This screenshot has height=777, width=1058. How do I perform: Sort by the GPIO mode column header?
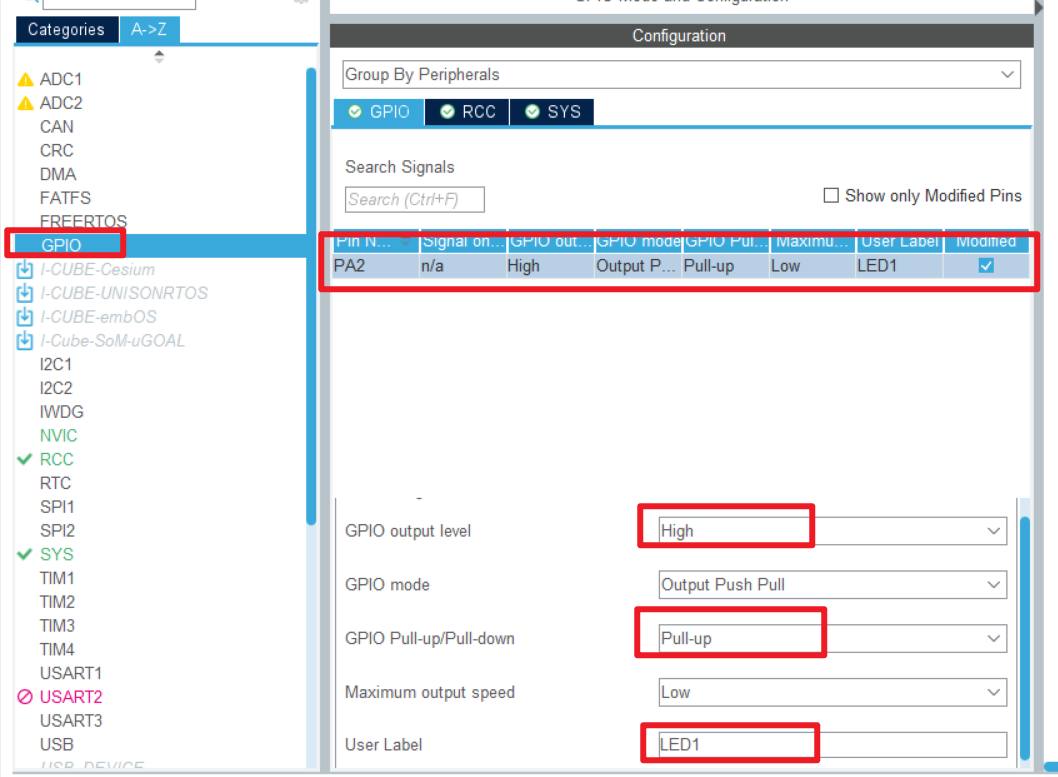tap(638, 241)
